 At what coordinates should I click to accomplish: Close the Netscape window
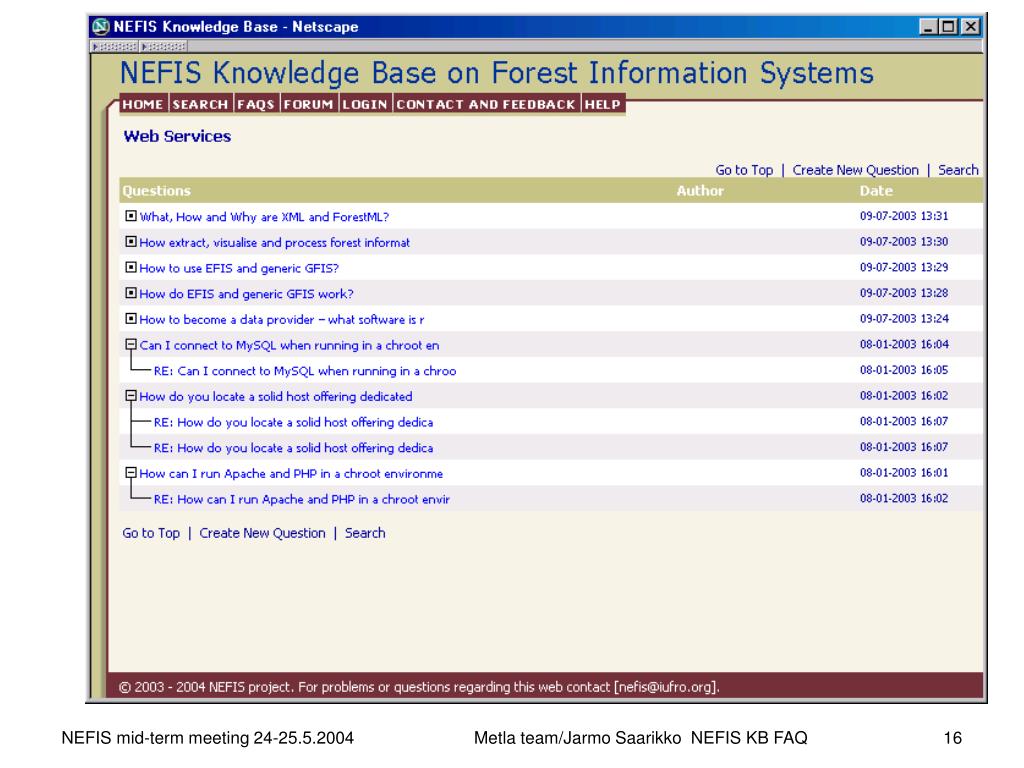(971, 27)
